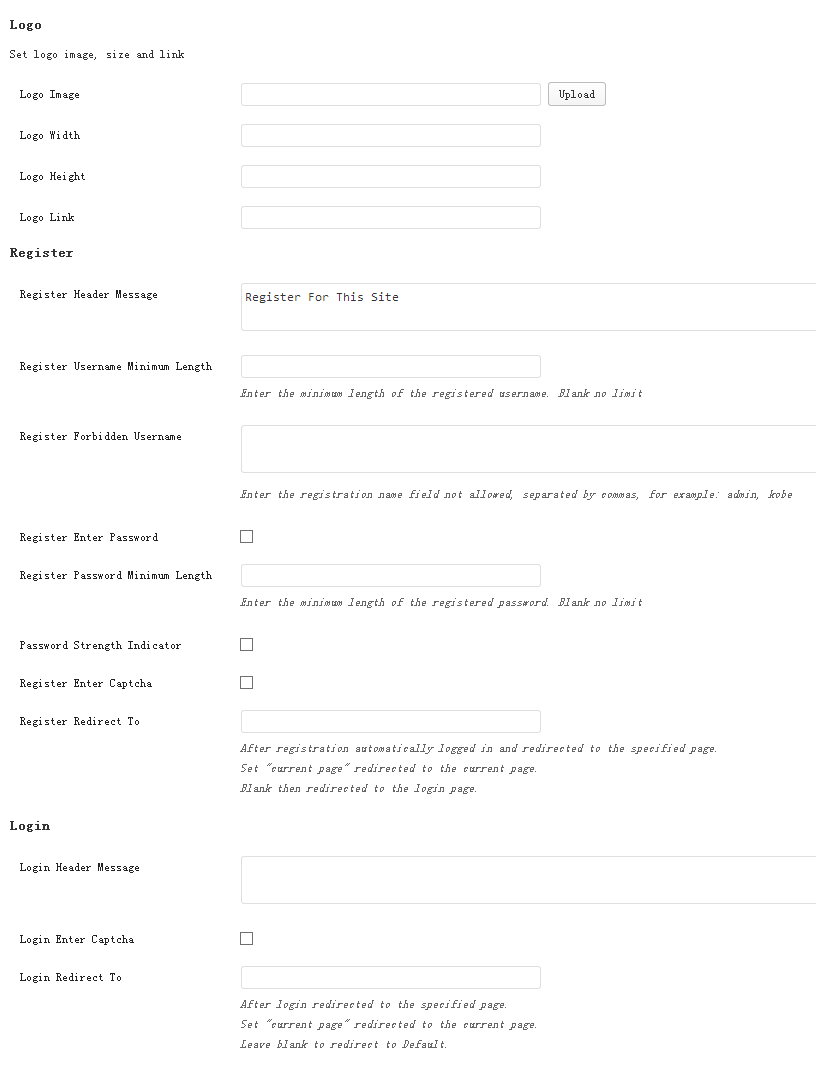Toggle the Password Strength Indicator checkbox
Image resolution: width=816 pixels, height=1073 pixels.
(247, 645)
